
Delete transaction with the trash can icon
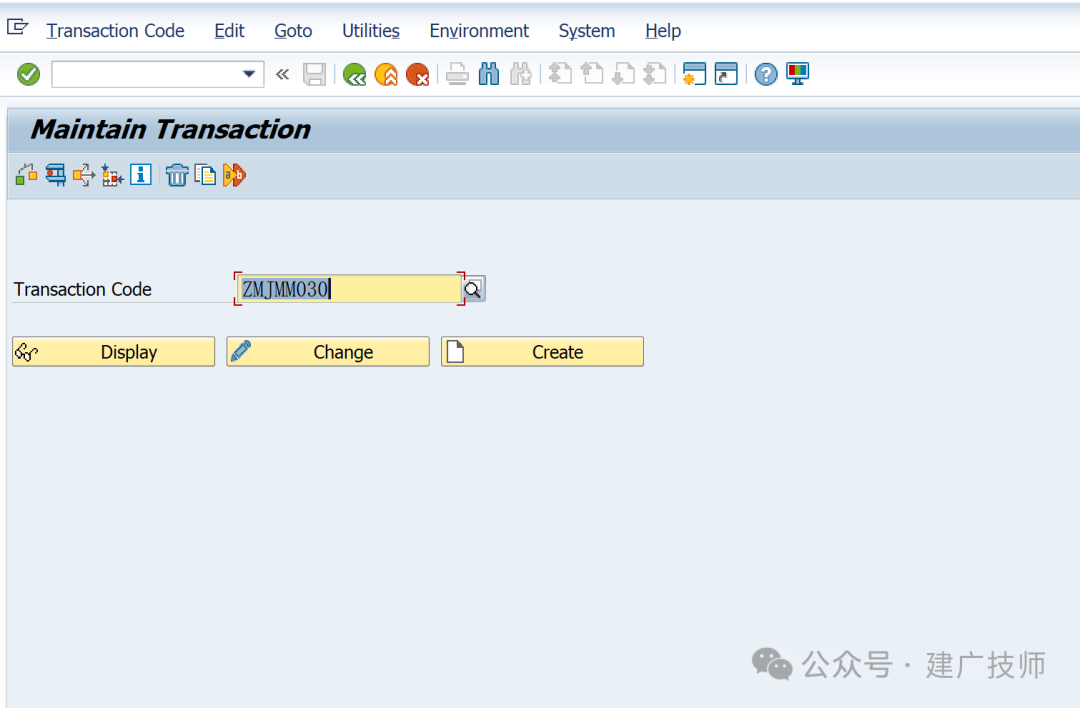(177, 175)
